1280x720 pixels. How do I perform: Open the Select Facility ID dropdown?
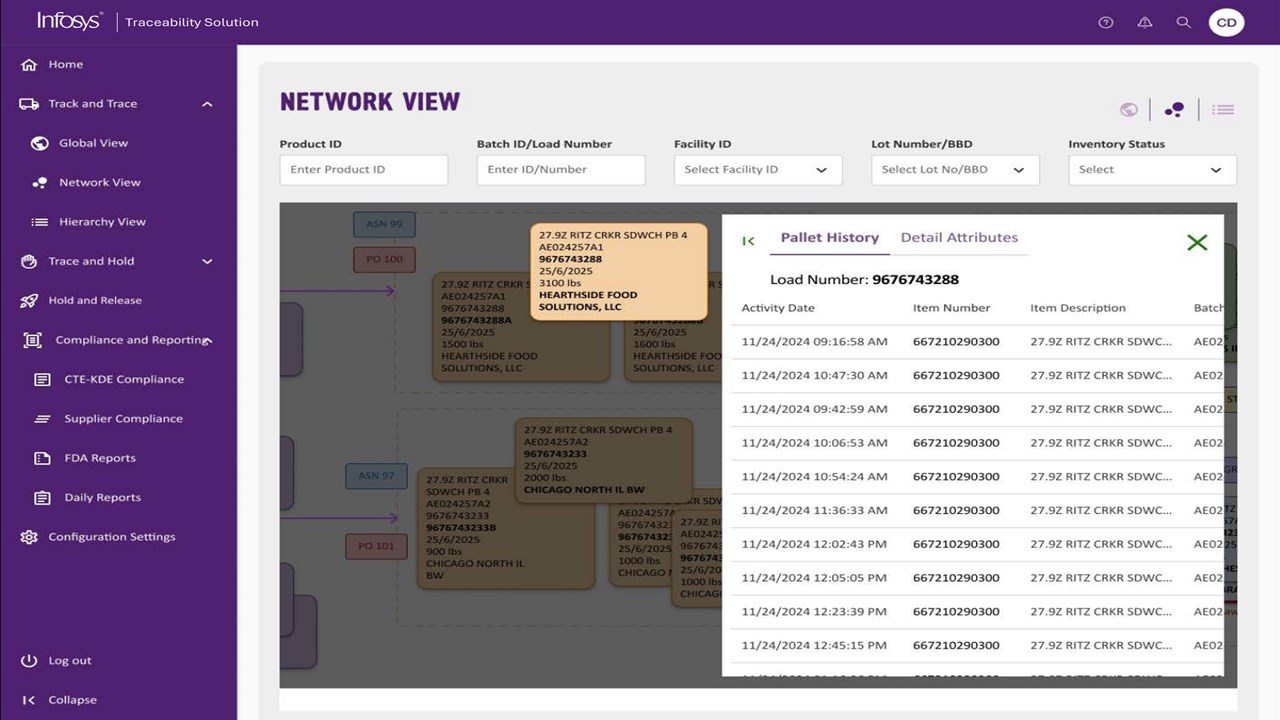tap(758, 170)
